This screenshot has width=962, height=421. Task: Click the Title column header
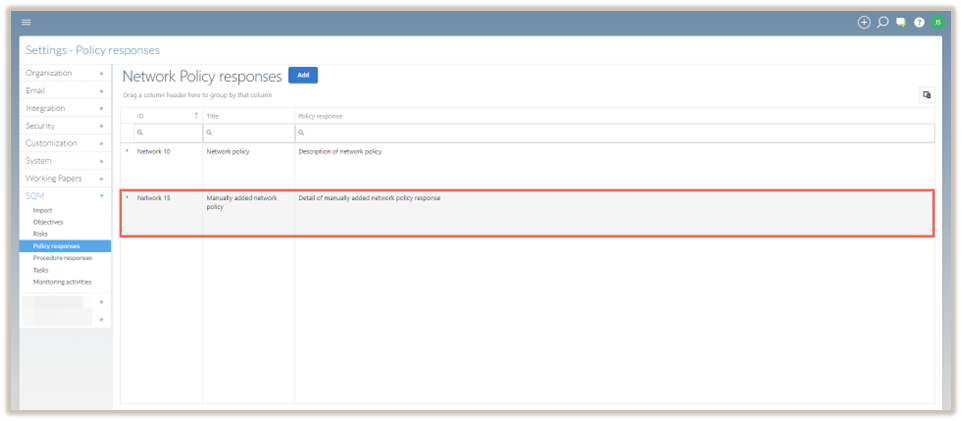click(213, 116)
